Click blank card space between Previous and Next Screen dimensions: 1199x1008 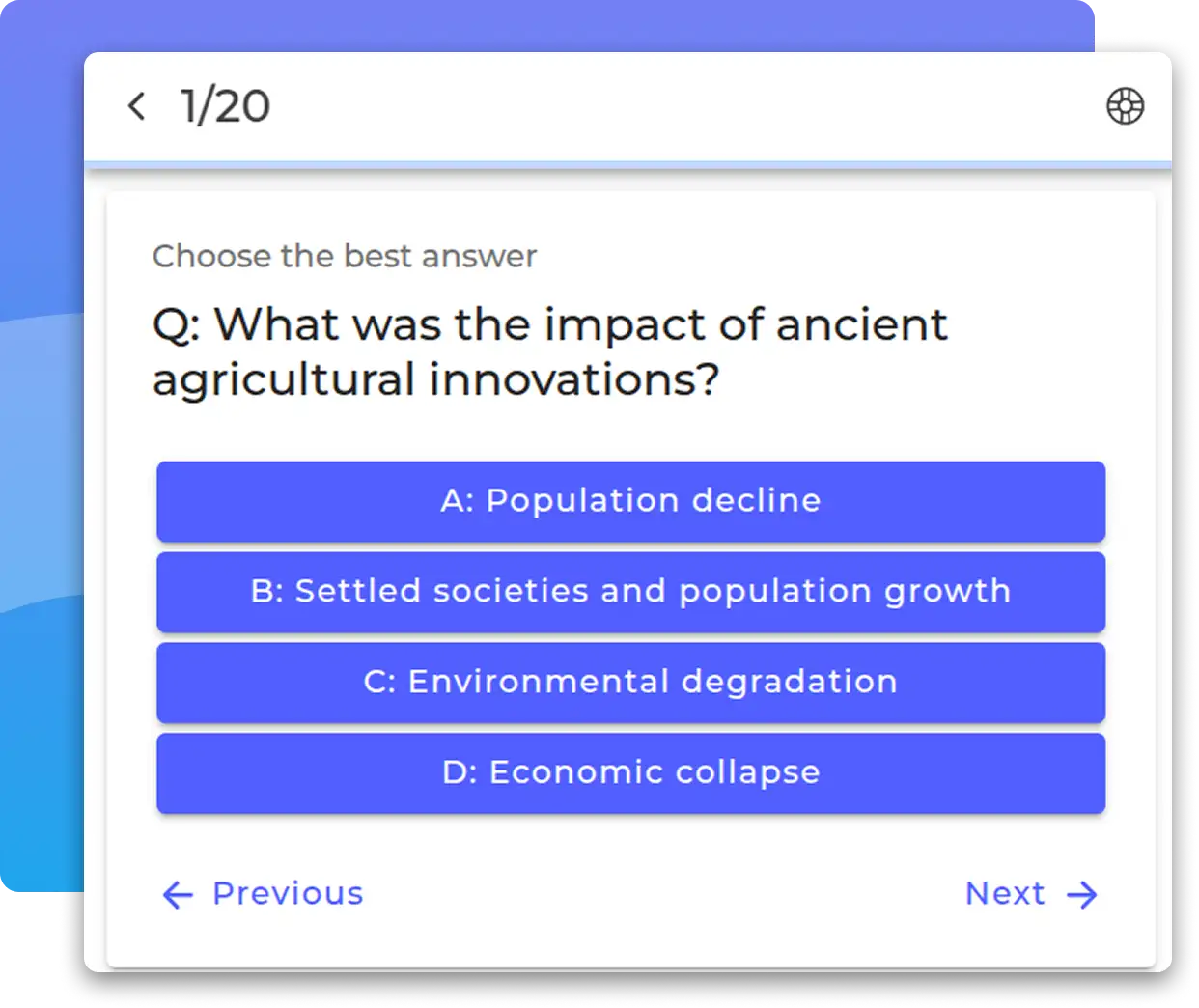pos(656,895)
